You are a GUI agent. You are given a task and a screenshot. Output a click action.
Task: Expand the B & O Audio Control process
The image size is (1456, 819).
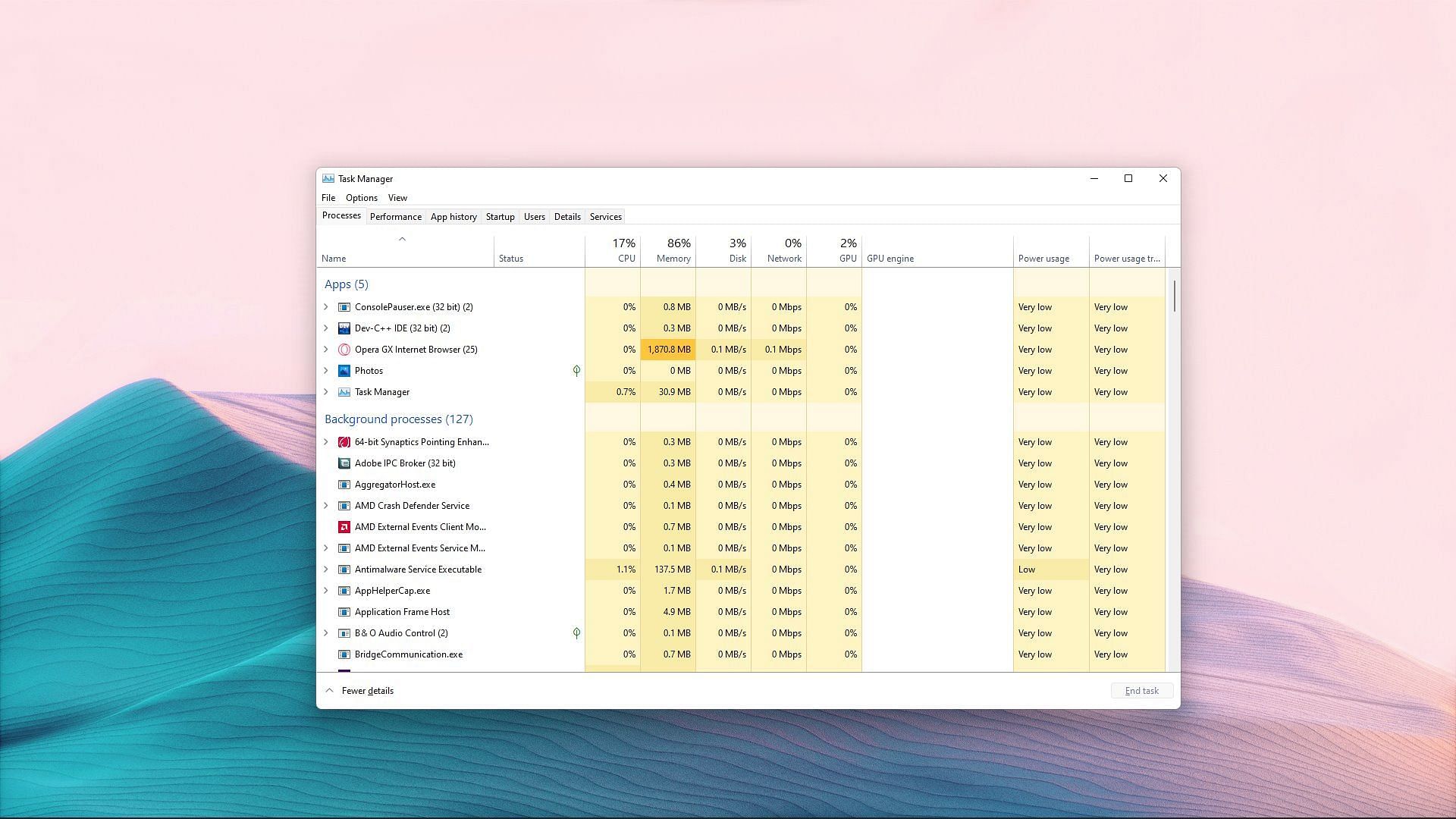point(326,633)
